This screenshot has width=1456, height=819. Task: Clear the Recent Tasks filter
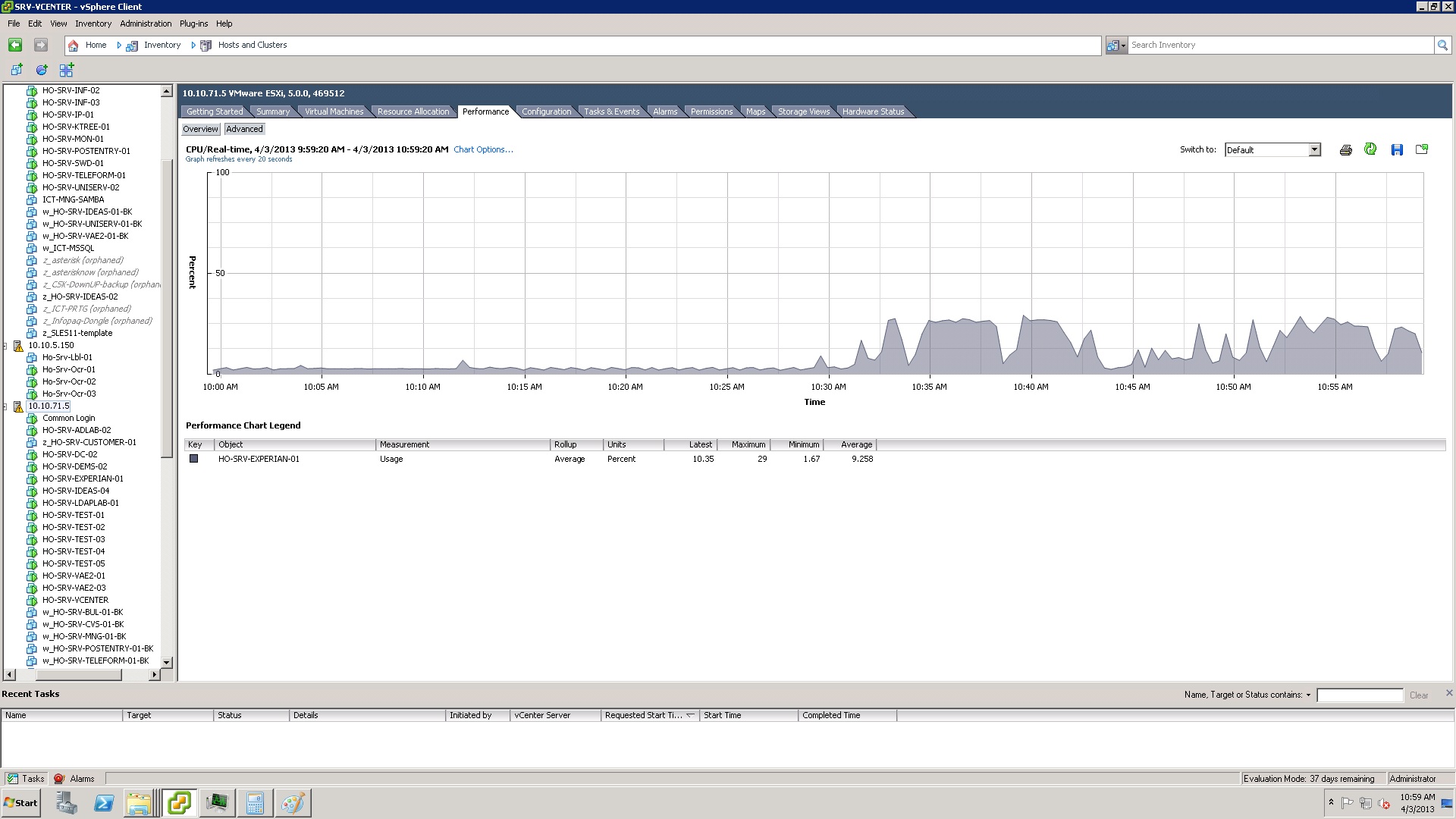coord(1418,695)
